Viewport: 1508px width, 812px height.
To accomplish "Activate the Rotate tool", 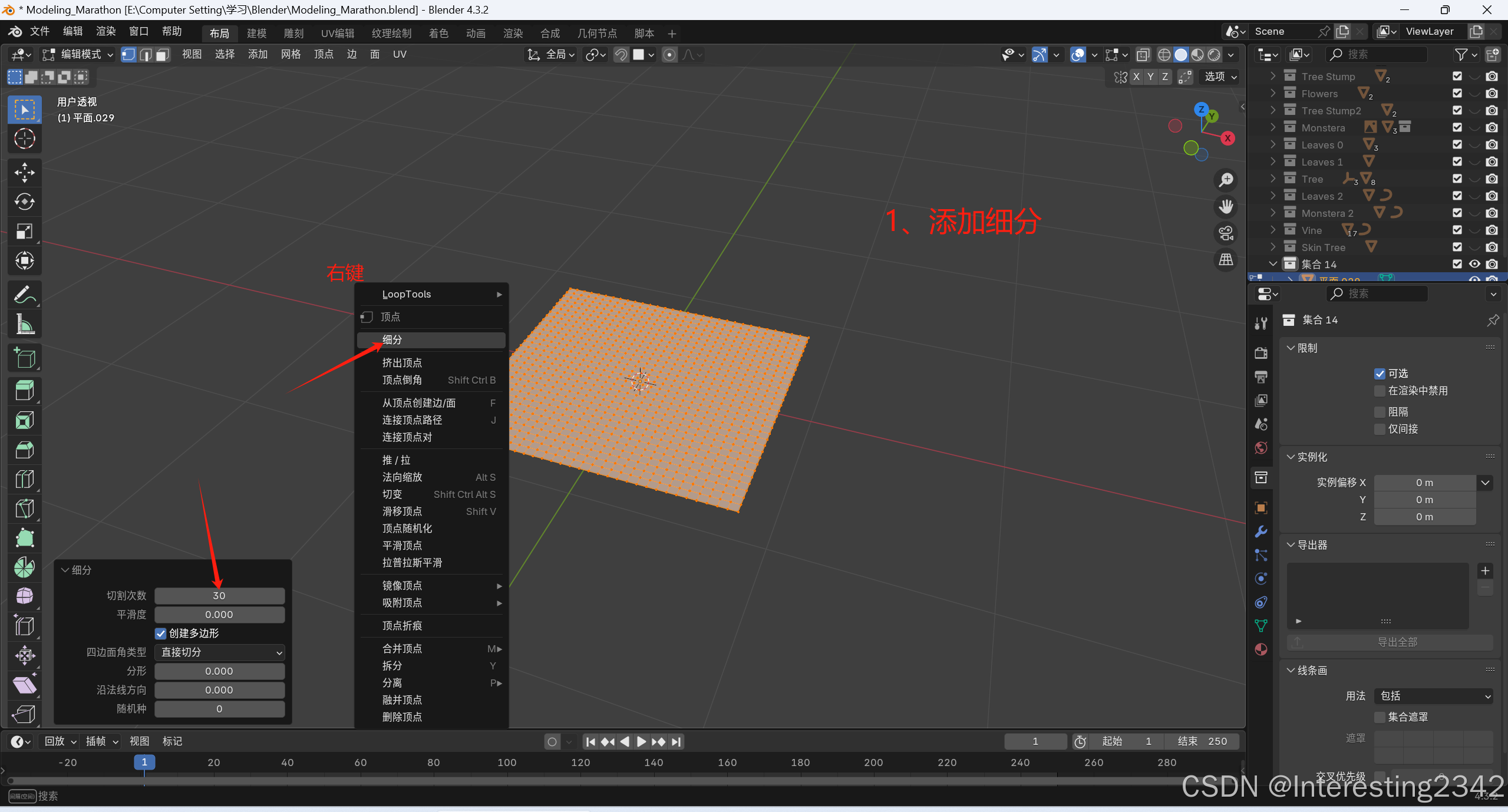I will (24, 202).
